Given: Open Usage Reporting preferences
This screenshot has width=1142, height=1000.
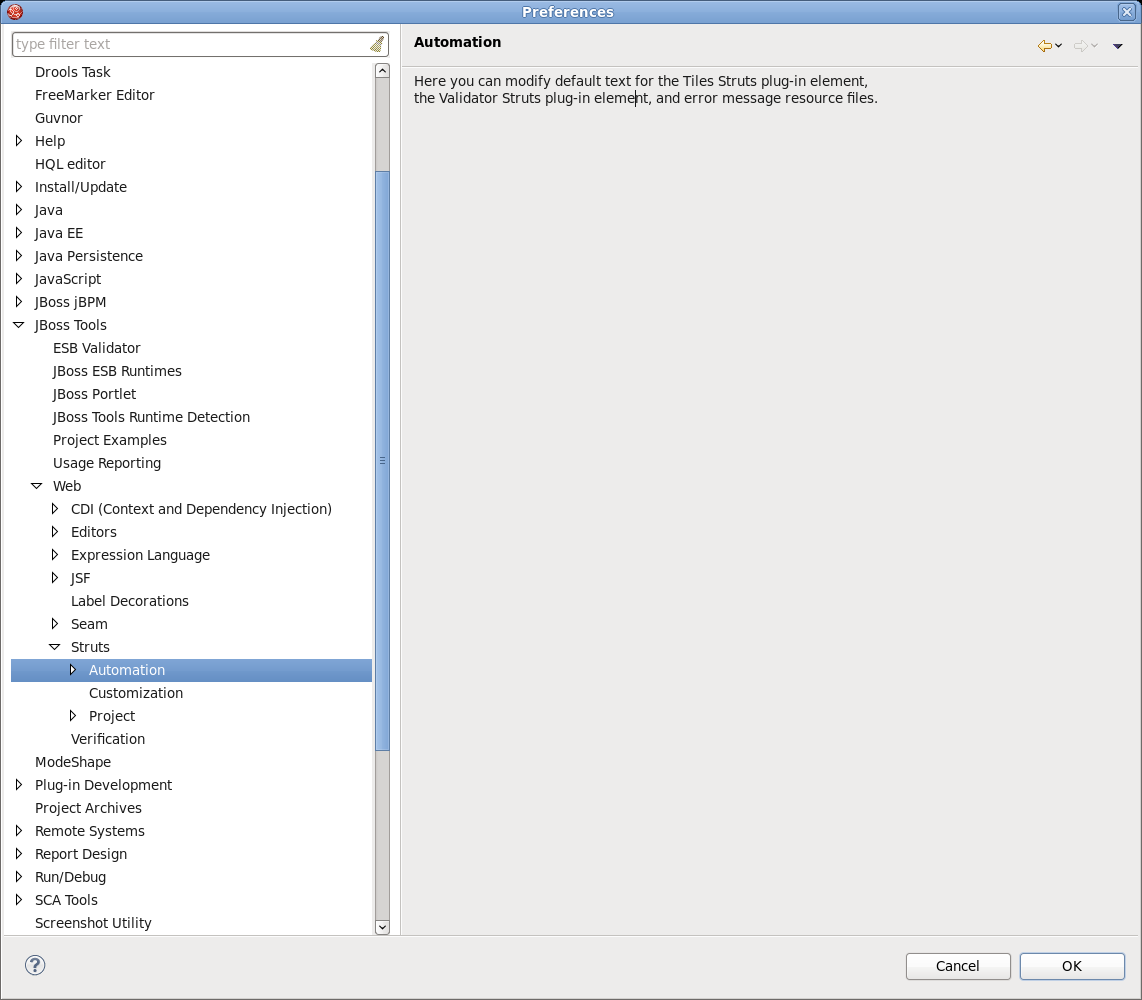Looking at the screenshot, I should point(107,463).
